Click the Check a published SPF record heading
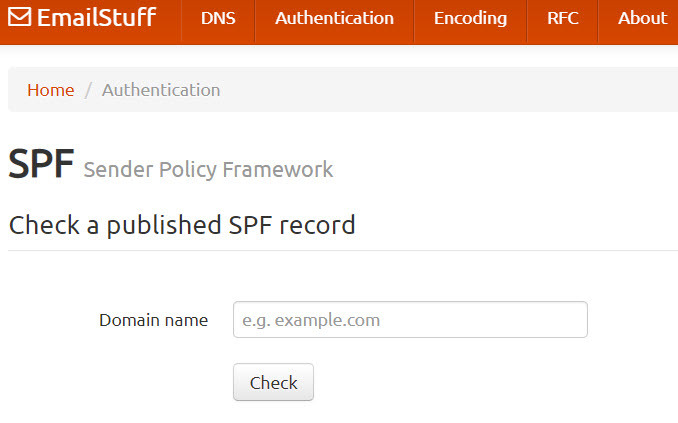Image resolution: width=678 pixels, height=423 pixels. coord(182,225)
